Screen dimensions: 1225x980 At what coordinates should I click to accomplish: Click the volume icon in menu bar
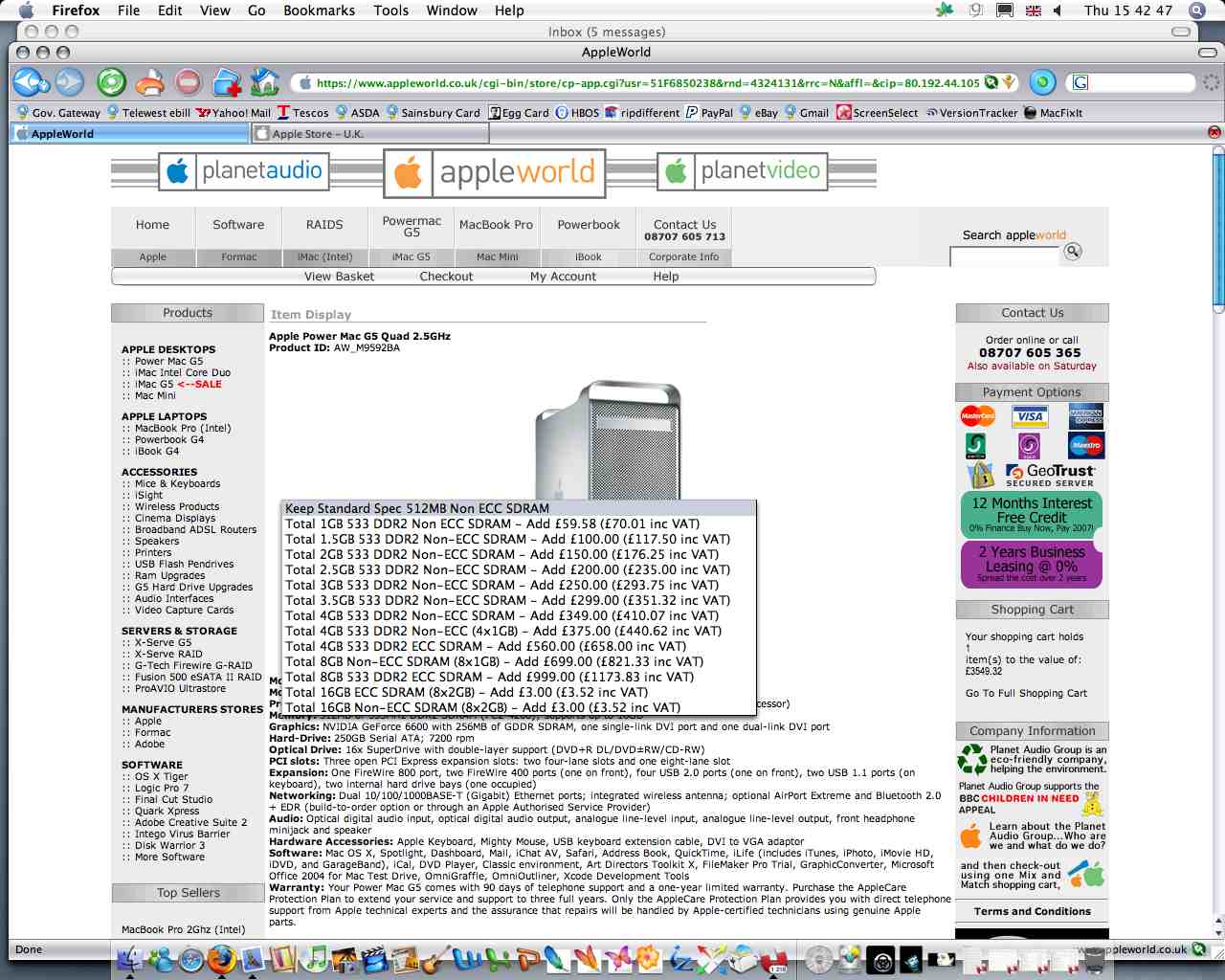(1058, 11)
